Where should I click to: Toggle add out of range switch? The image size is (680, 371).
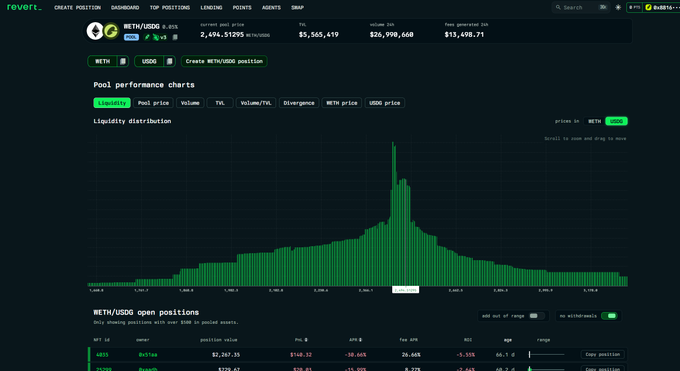536,316
